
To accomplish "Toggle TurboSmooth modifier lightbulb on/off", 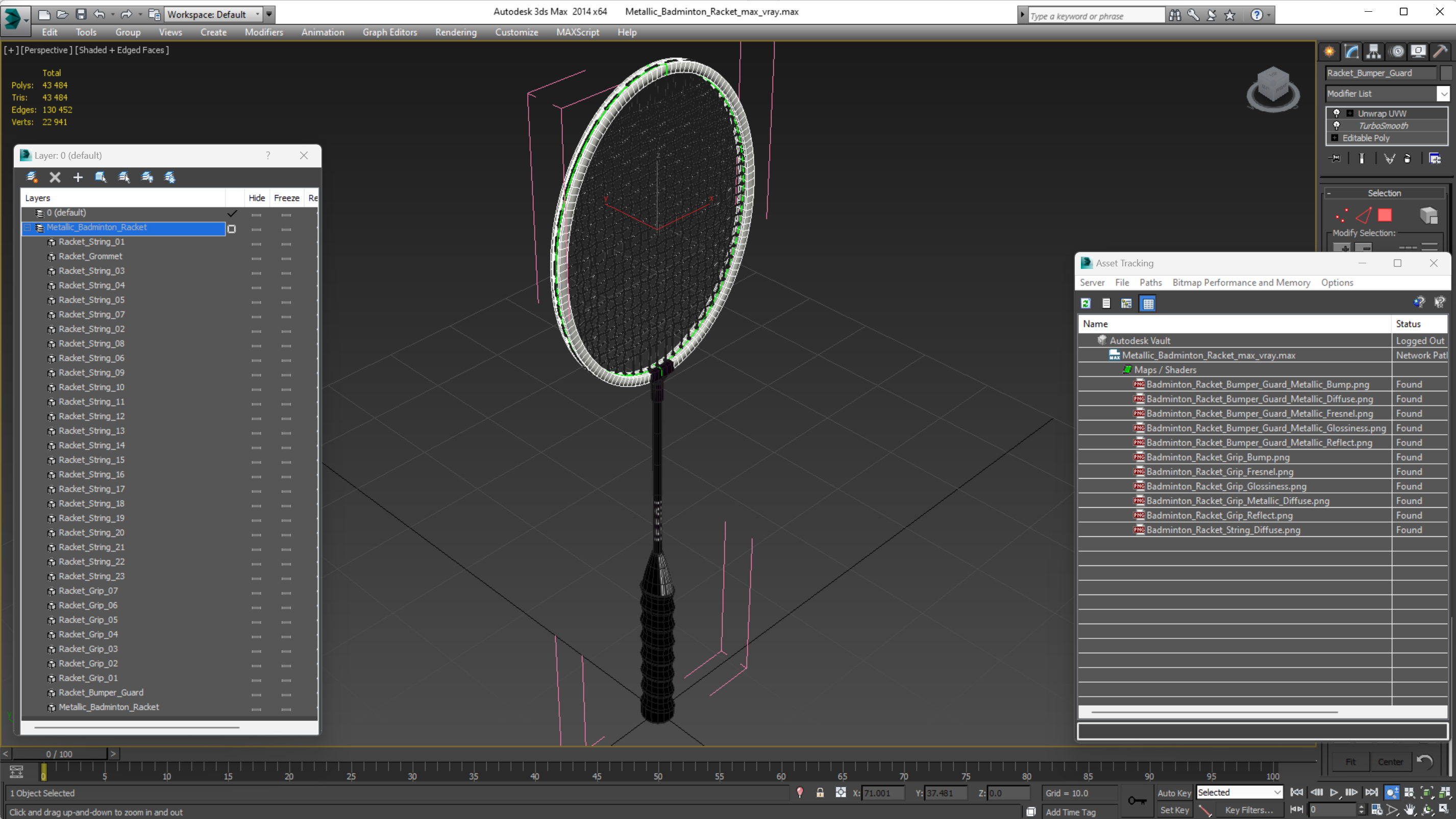I will click(1337, 126).
